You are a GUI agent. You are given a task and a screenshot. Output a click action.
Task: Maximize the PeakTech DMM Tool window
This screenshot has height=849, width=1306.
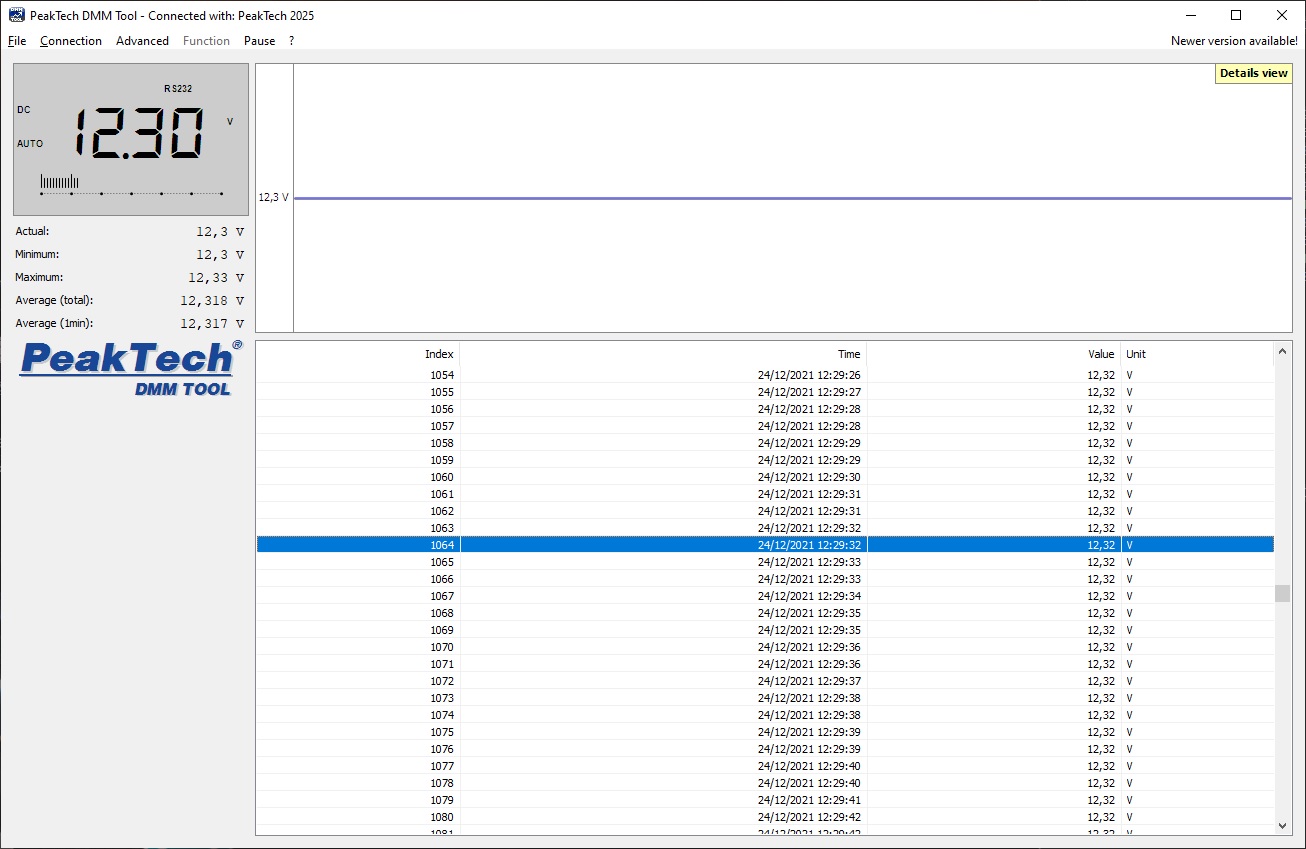(1236, 15)
